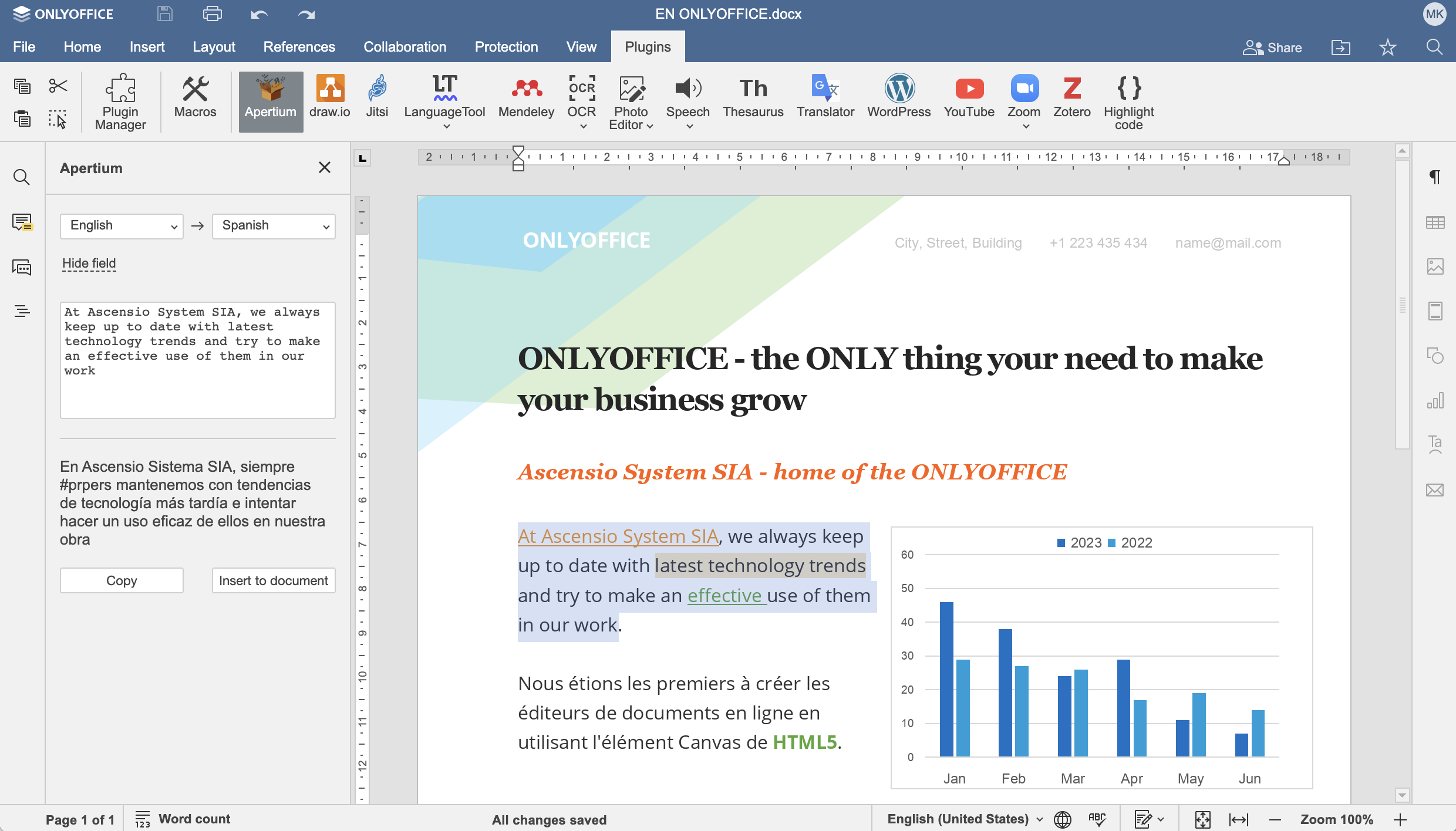Click inside the source text field
Screen dimensions: 1456x831
tap(197, 360)
